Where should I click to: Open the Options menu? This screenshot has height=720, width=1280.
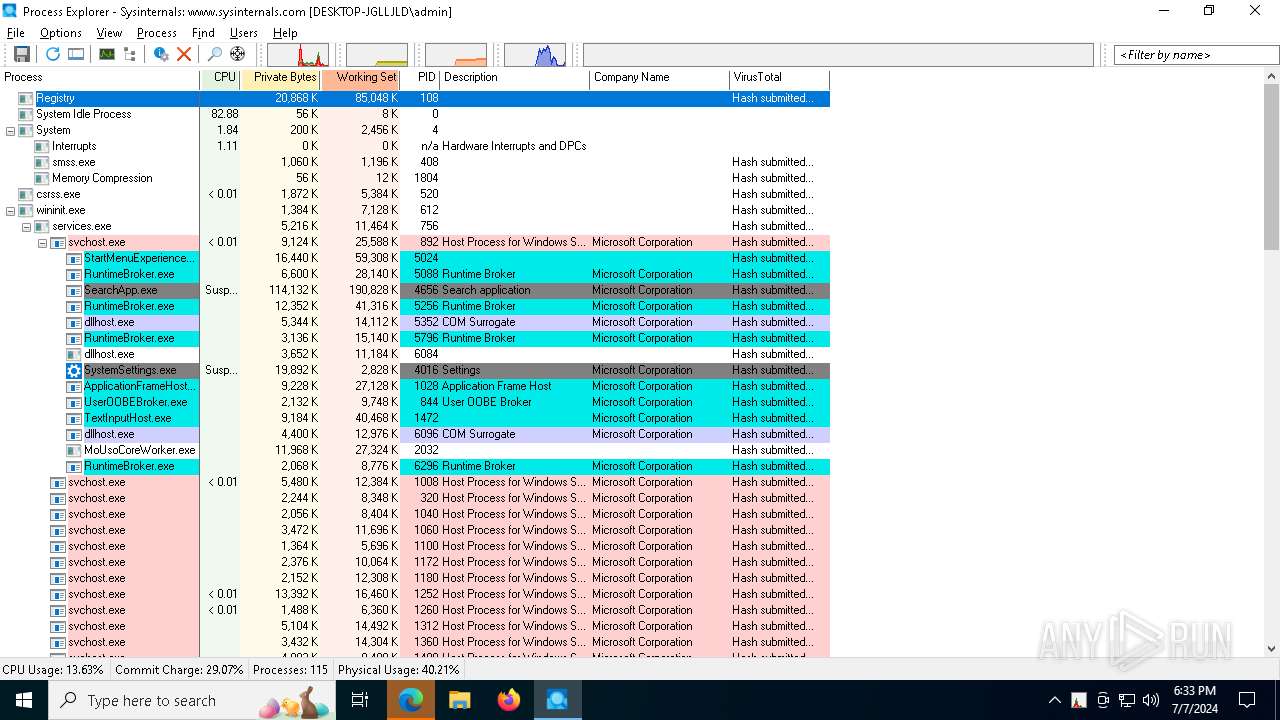click(x=61, y=33)
